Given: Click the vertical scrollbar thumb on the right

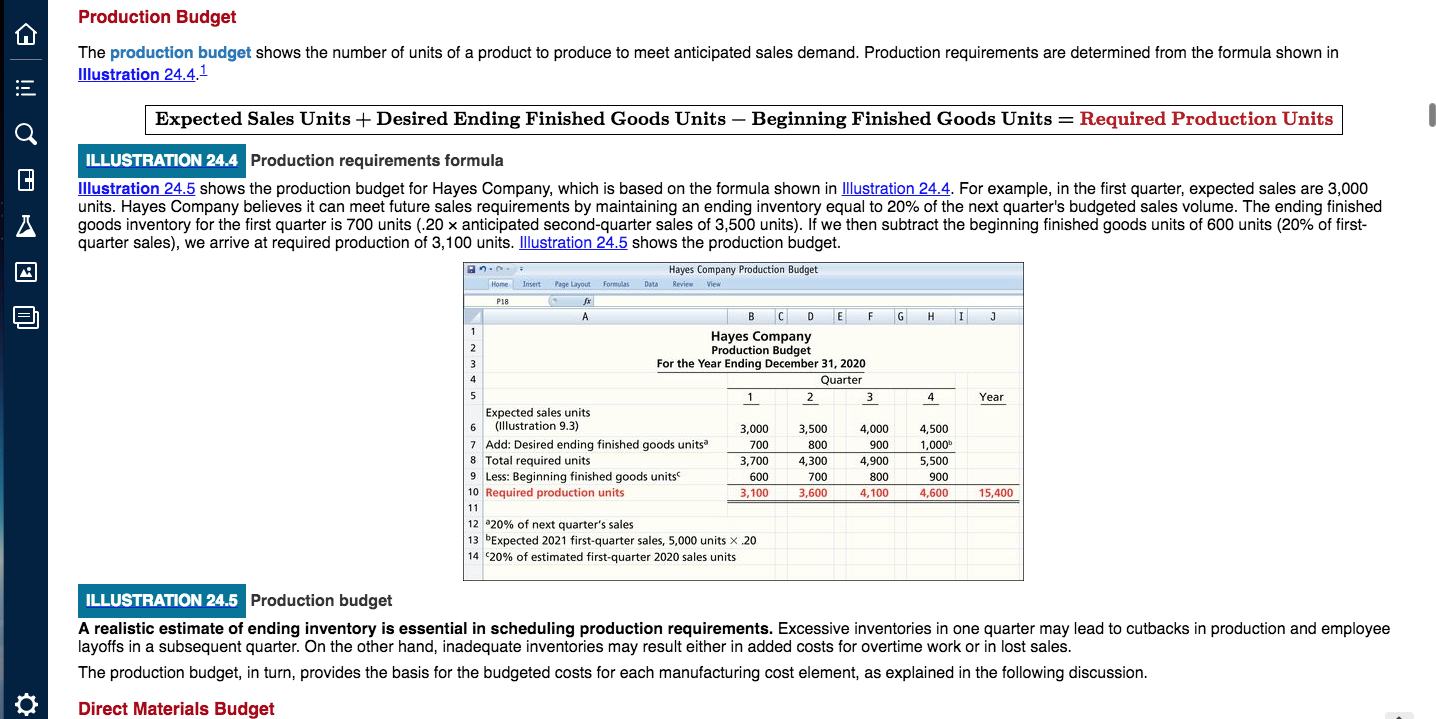Looking at the screenshot, I should pyautogui.click(x=1431, y=115).
